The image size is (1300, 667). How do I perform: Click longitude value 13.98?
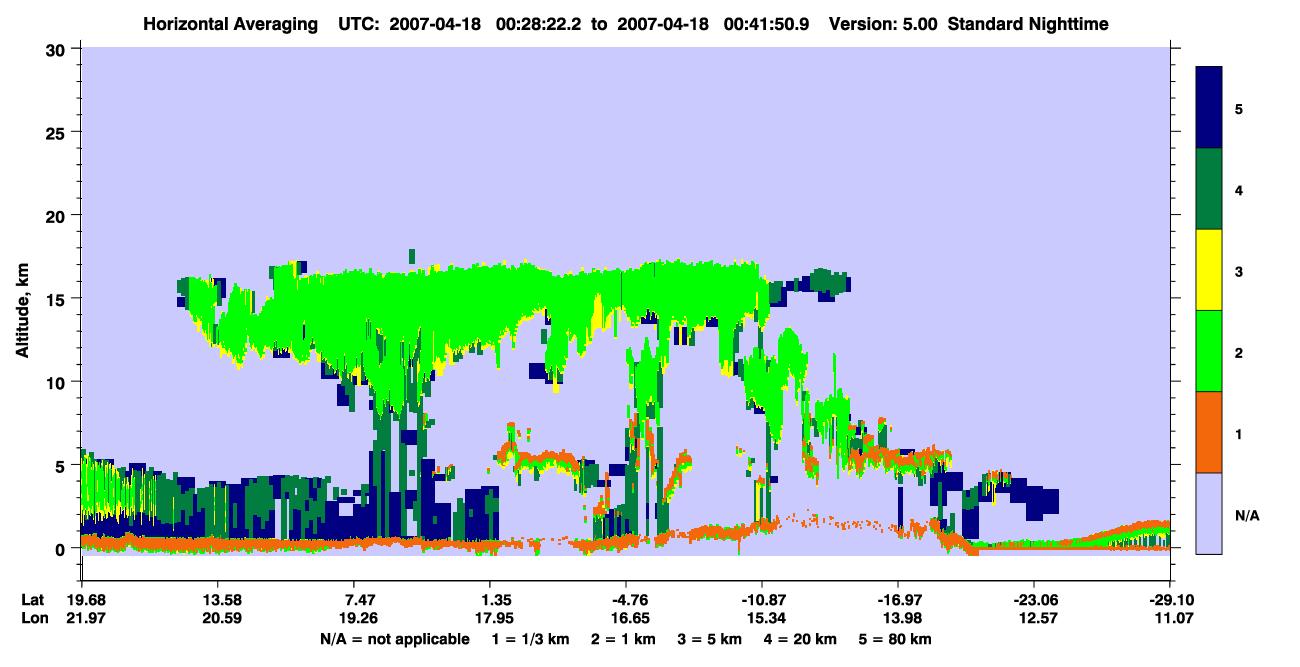[x=901, y=618]
